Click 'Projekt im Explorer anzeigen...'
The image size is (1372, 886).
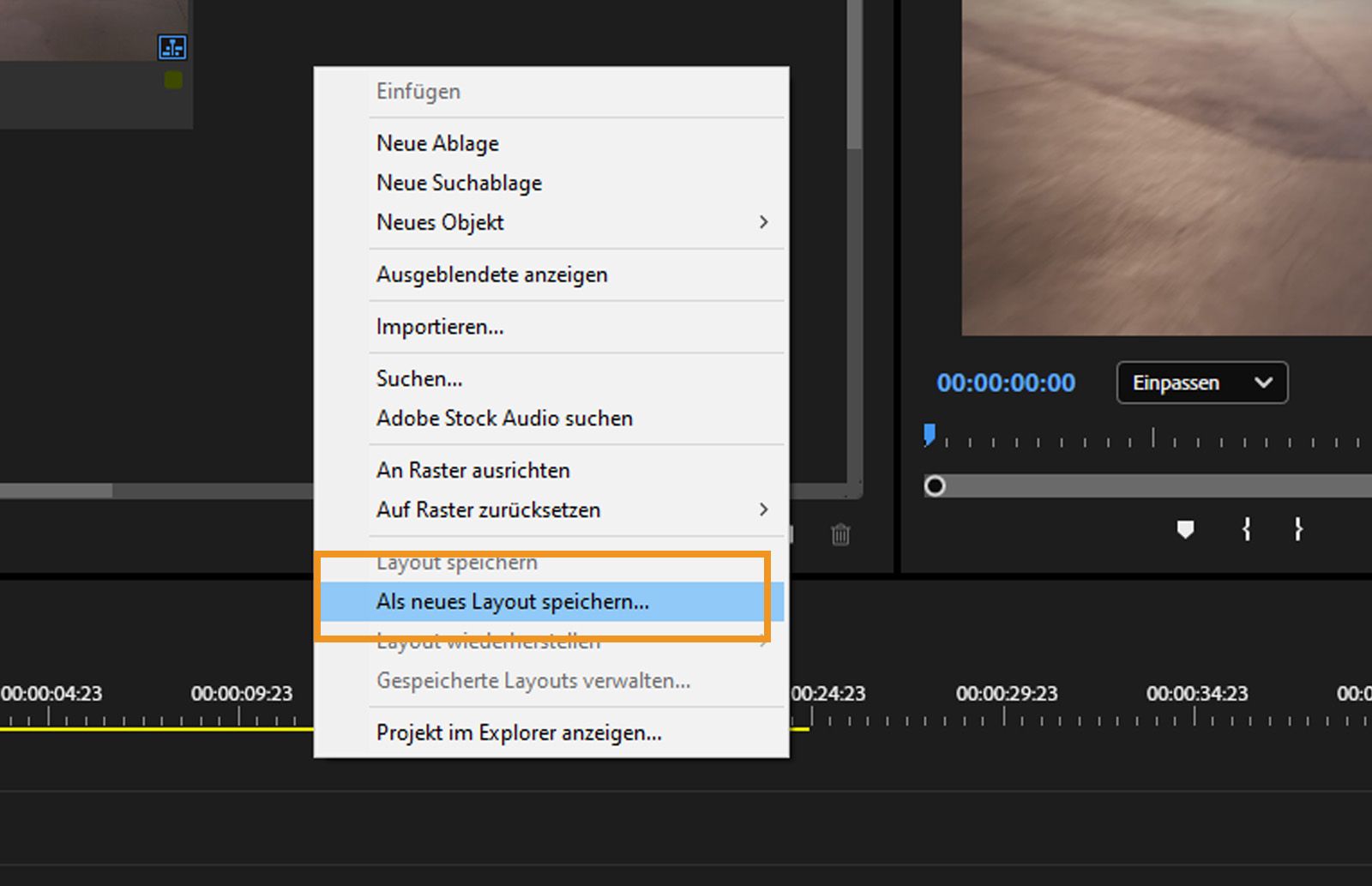[518, 732]
